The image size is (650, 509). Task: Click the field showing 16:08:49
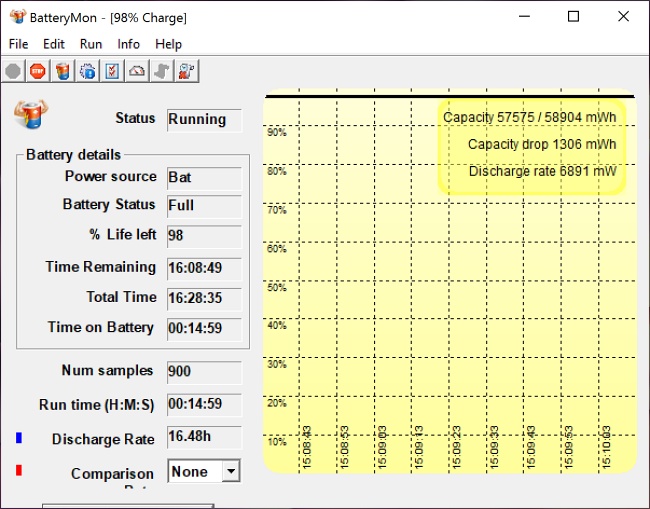[204, 269]
